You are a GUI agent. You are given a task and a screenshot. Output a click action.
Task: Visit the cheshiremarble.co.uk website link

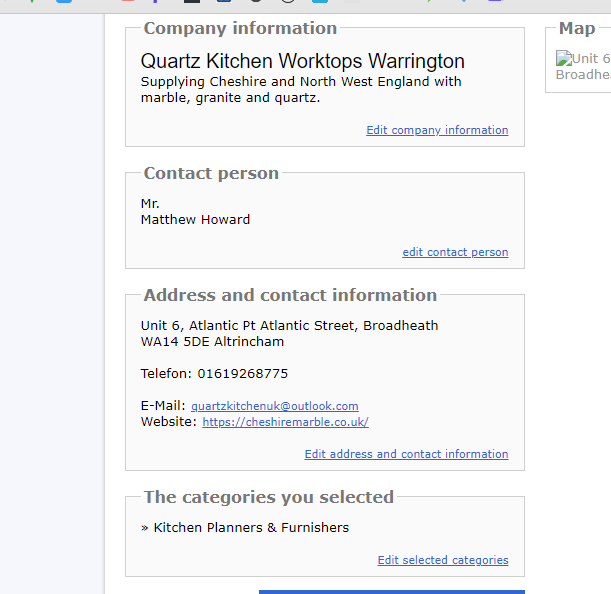[x=285, y=422]
